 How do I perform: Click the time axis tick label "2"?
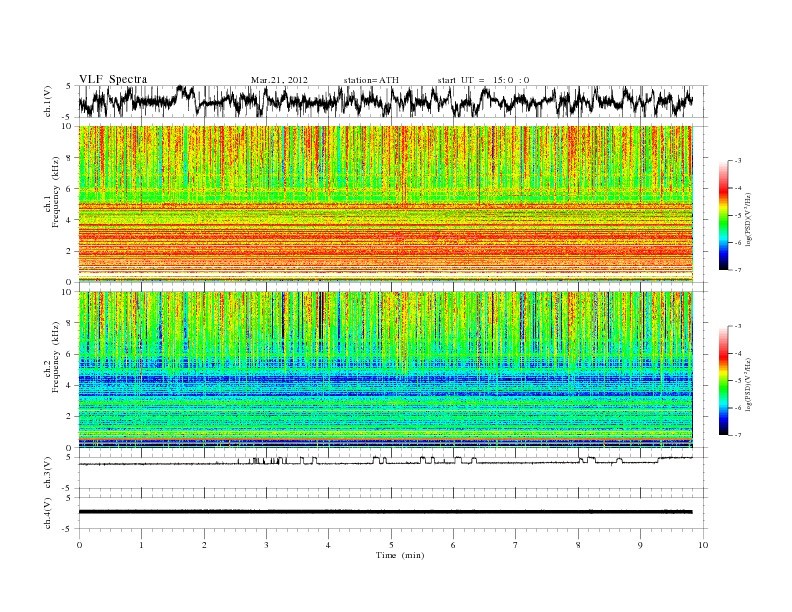click(204, 545)
